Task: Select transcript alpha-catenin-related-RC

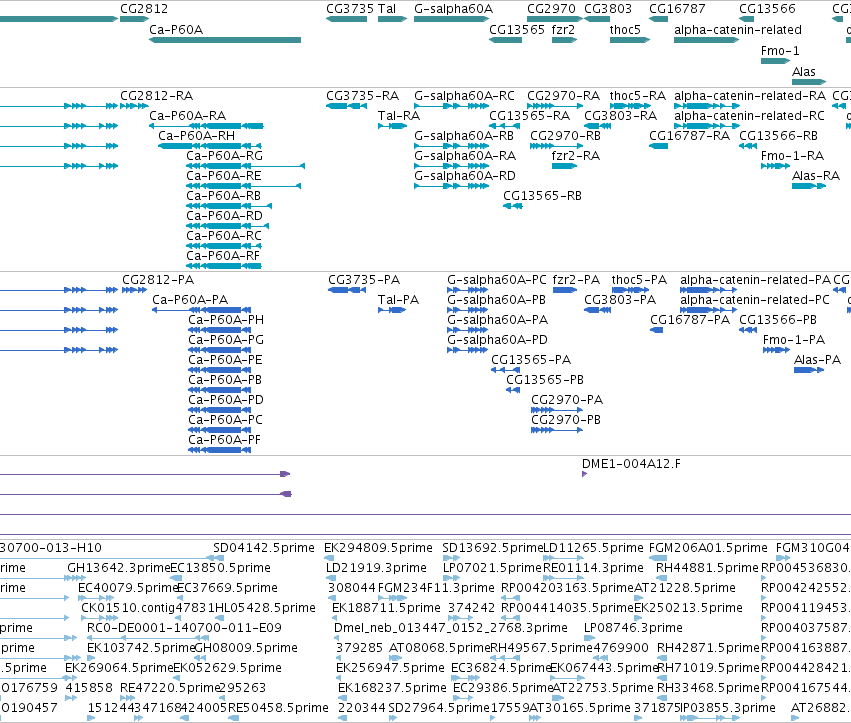Action: [749, 116]
